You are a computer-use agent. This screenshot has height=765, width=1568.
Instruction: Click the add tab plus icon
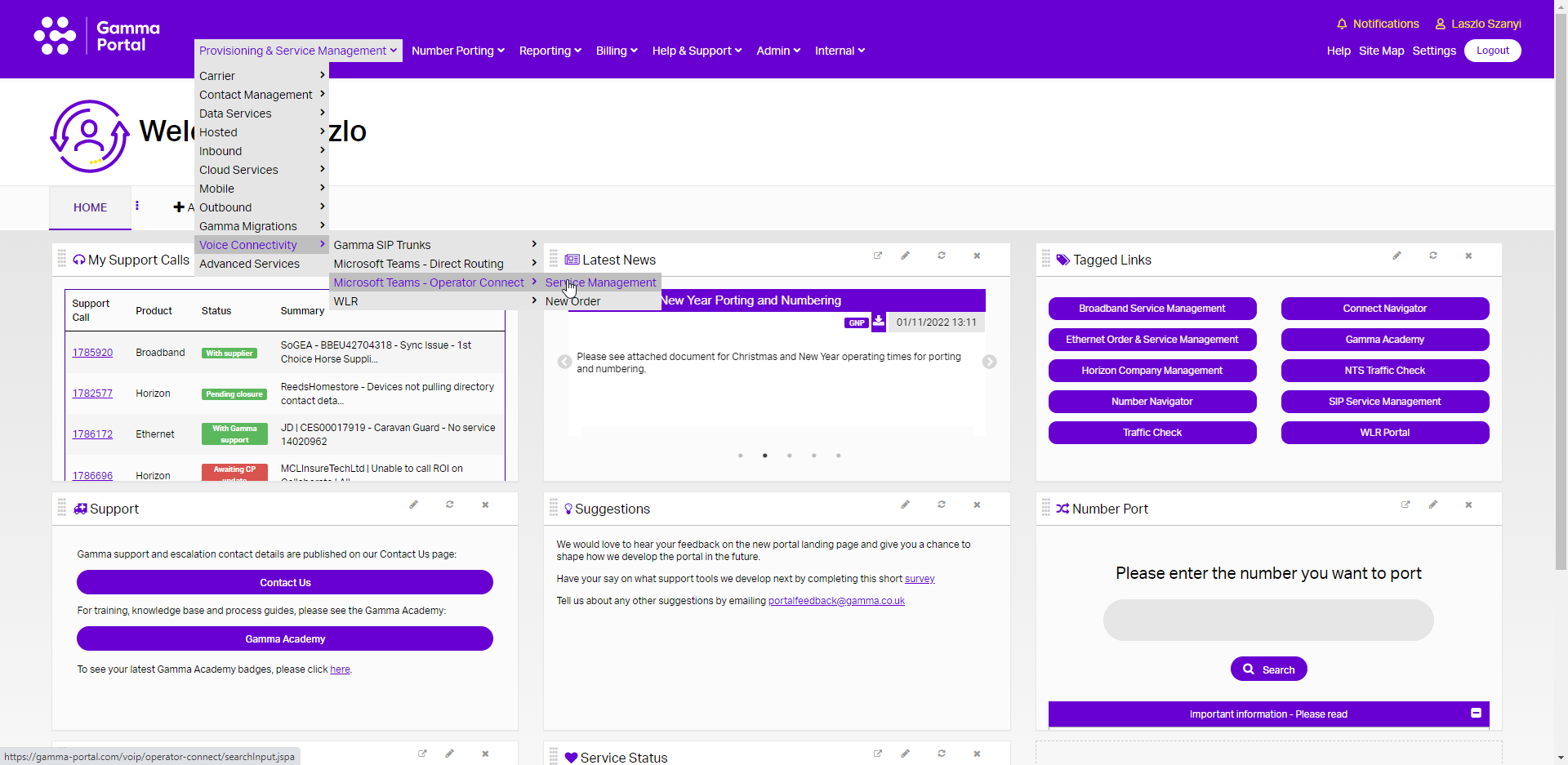(x=179, y=207)
